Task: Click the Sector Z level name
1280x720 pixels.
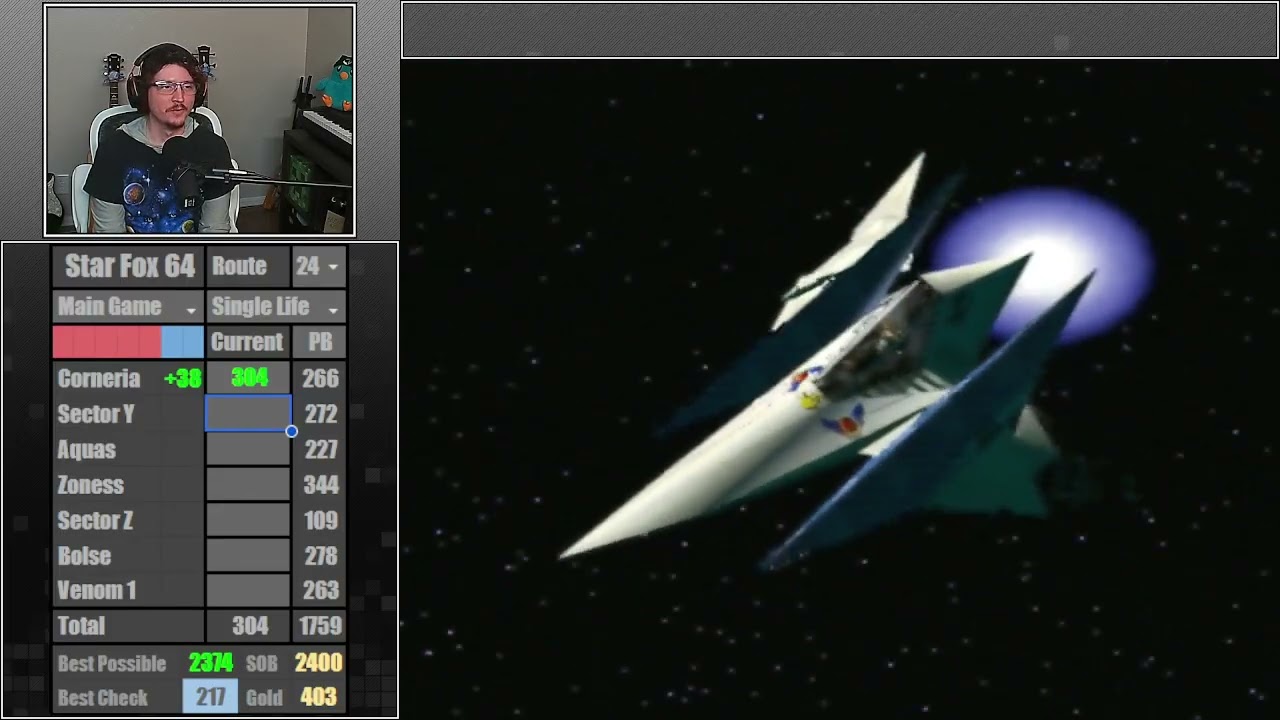Action: [x=95, y=520]
